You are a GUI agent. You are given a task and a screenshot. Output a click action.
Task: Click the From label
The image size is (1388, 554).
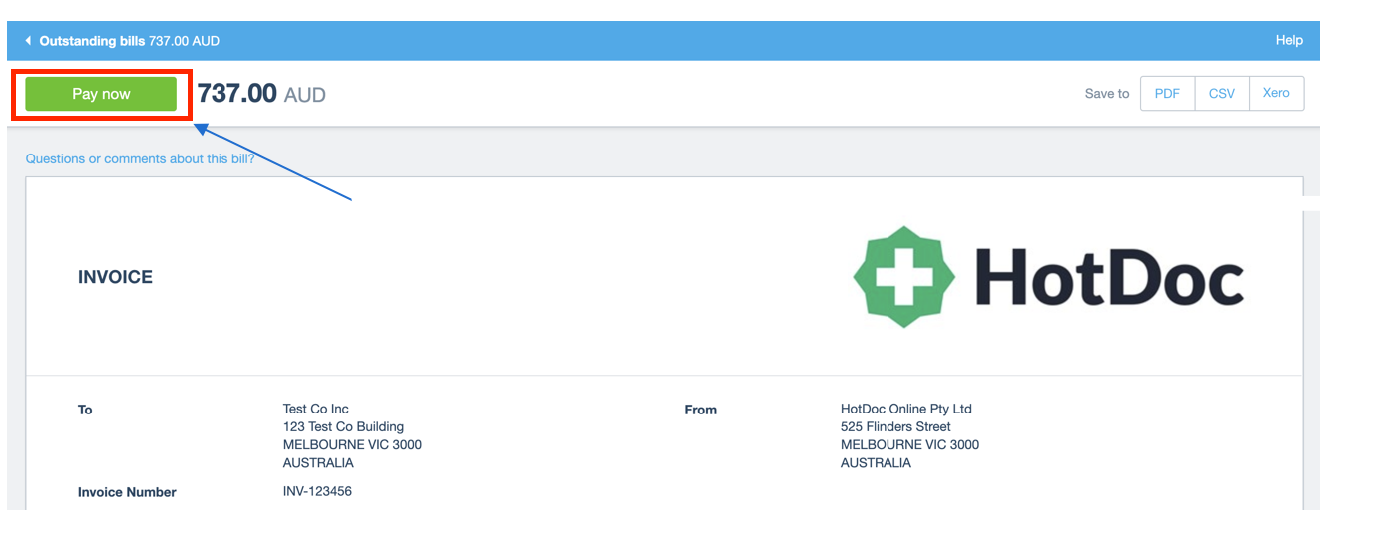(x=701, y=410)
